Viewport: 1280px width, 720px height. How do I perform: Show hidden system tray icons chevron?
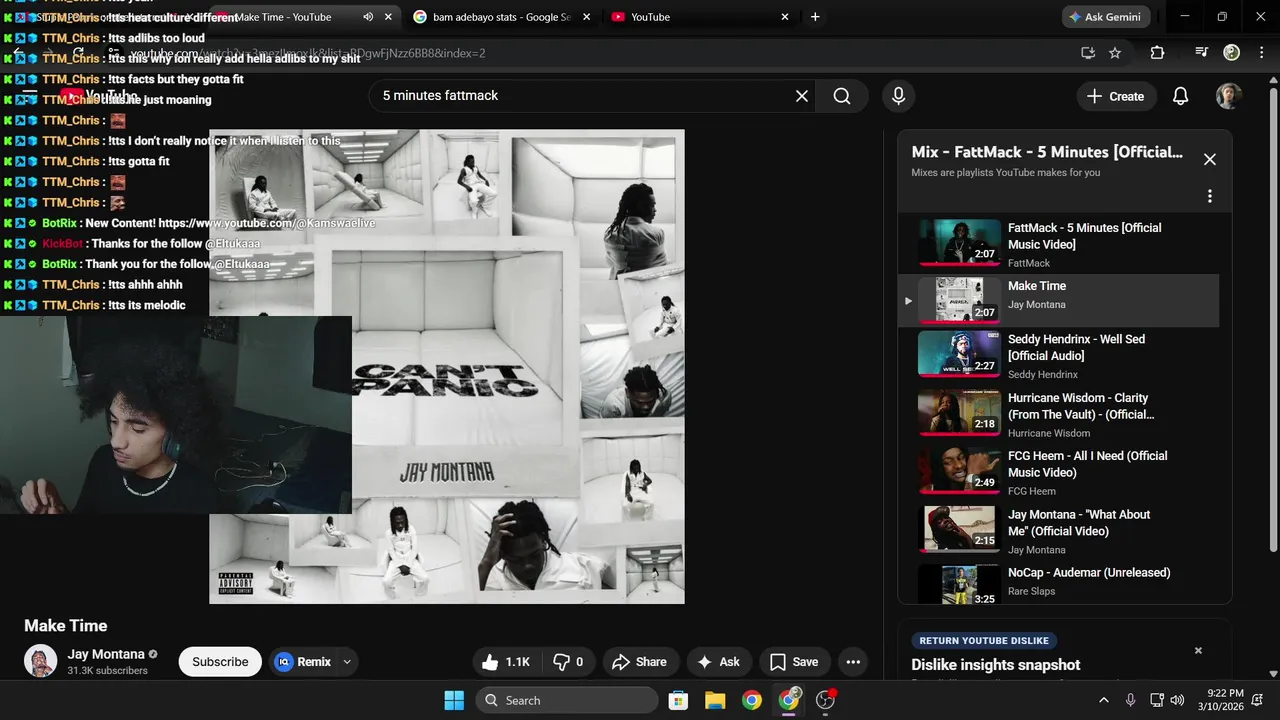click(x=1104, y=700)
